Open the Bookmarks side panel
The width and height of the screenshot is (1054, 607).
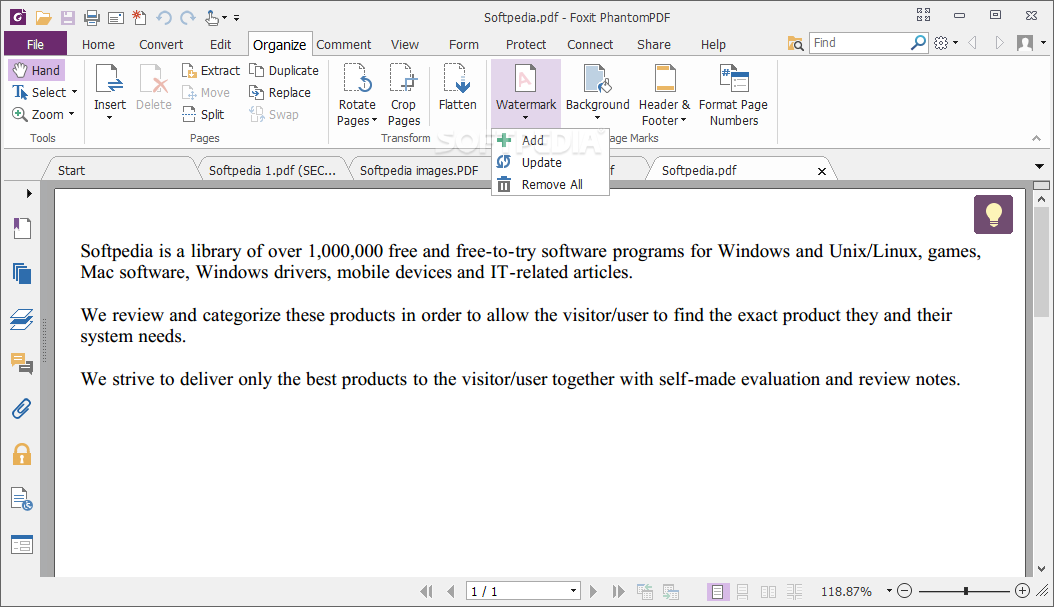pos(22,229)
